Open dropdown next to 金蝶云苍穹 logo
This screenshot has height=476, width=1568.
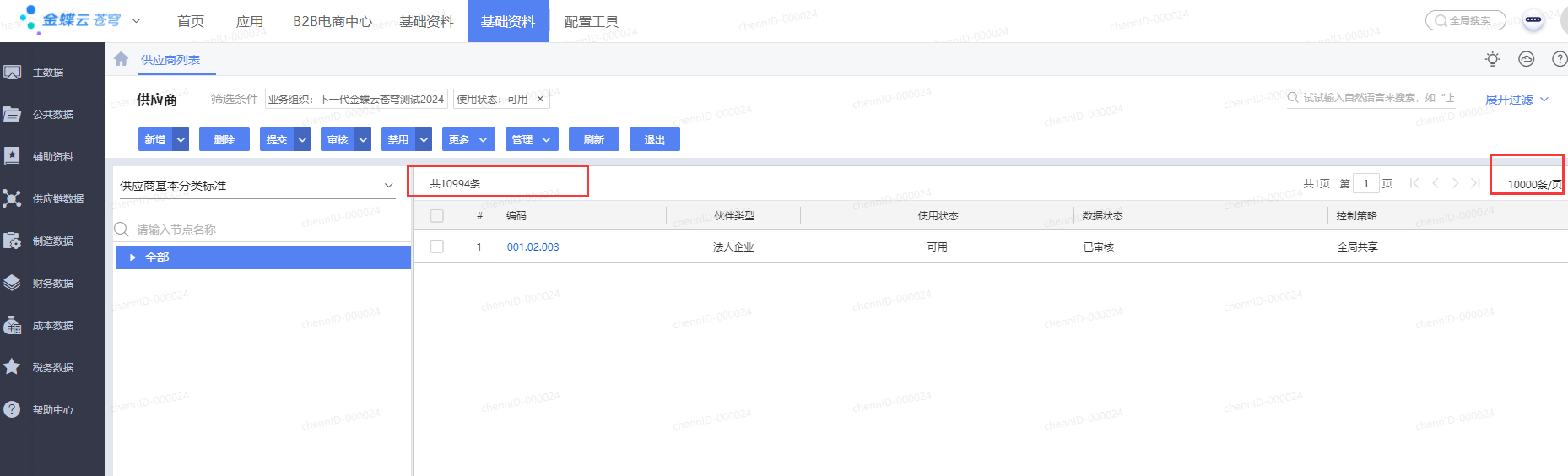coord(136,20)
